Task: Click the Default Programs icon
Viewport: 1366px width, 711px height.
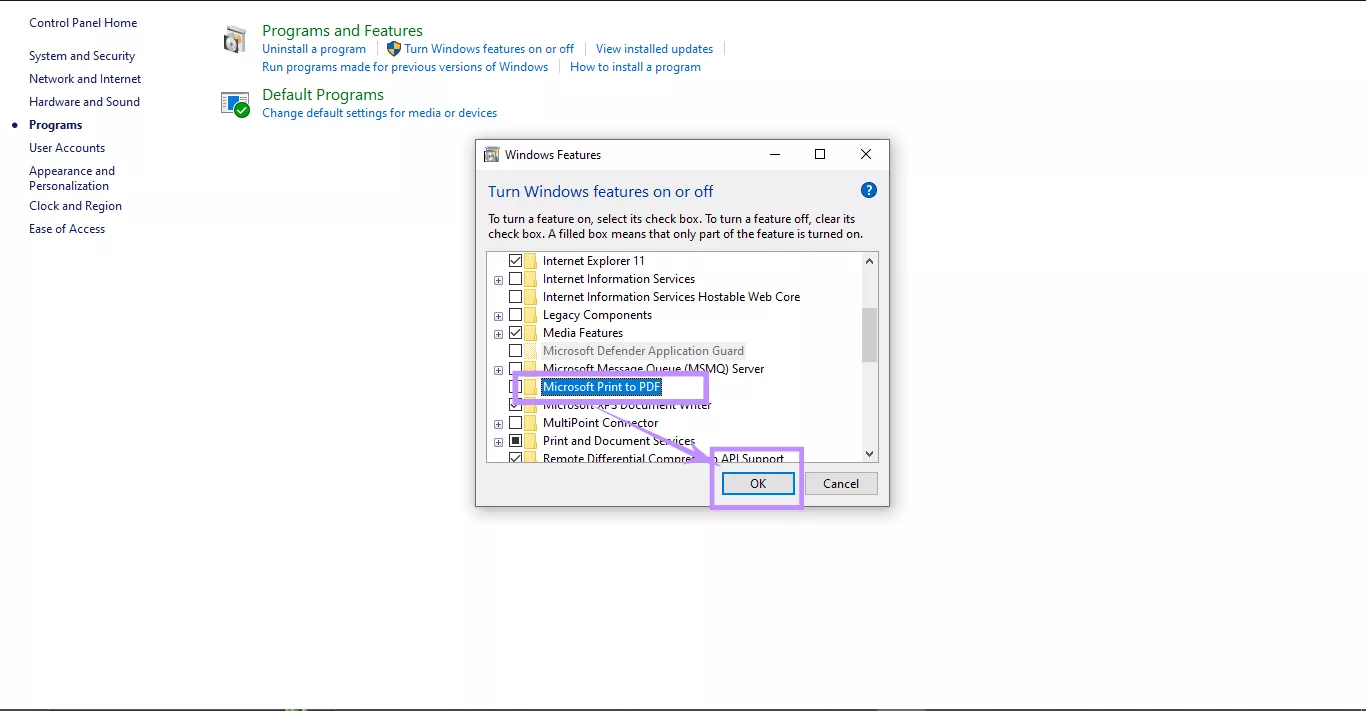Action: (x=235, y=104)
